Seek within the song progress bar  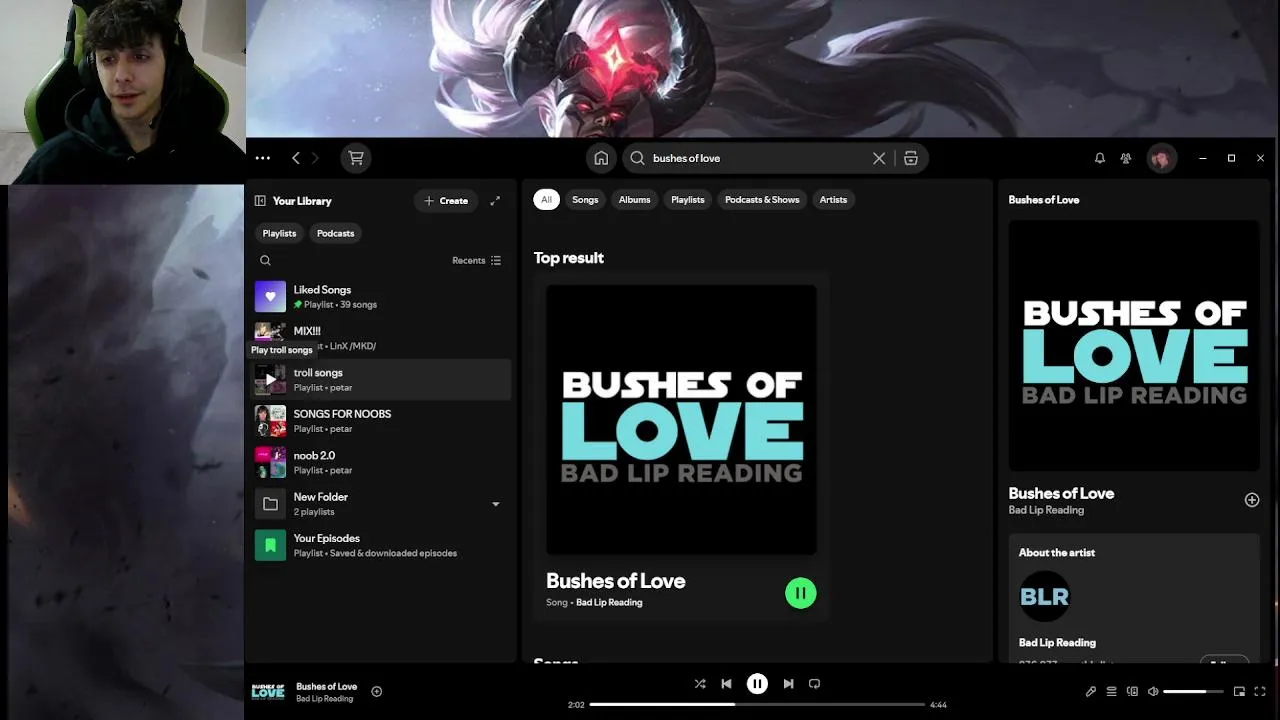click(x=757, y=705)
